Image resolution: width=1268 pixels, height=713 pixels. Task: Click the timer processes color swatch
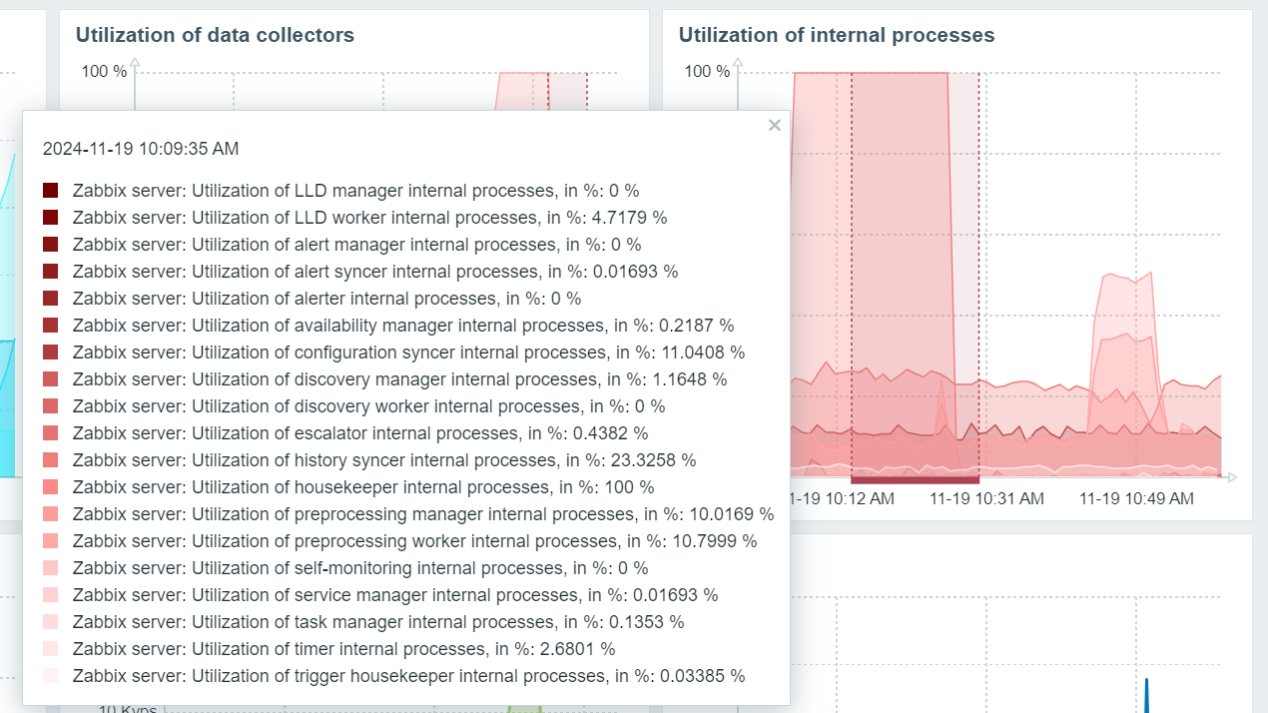pyautogui.click(x=51, y=649)
